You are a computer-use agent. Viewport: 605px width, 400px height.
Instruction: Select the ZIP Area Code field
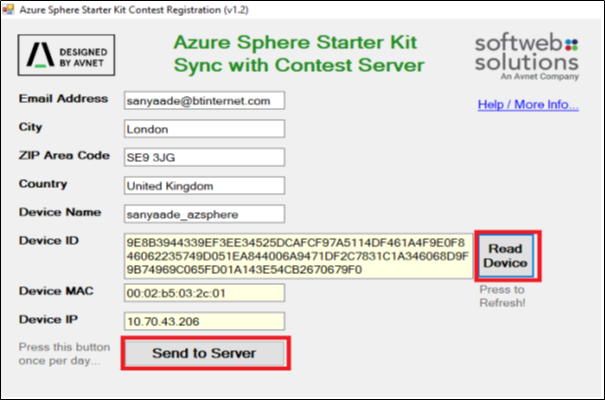coord(204,157)
